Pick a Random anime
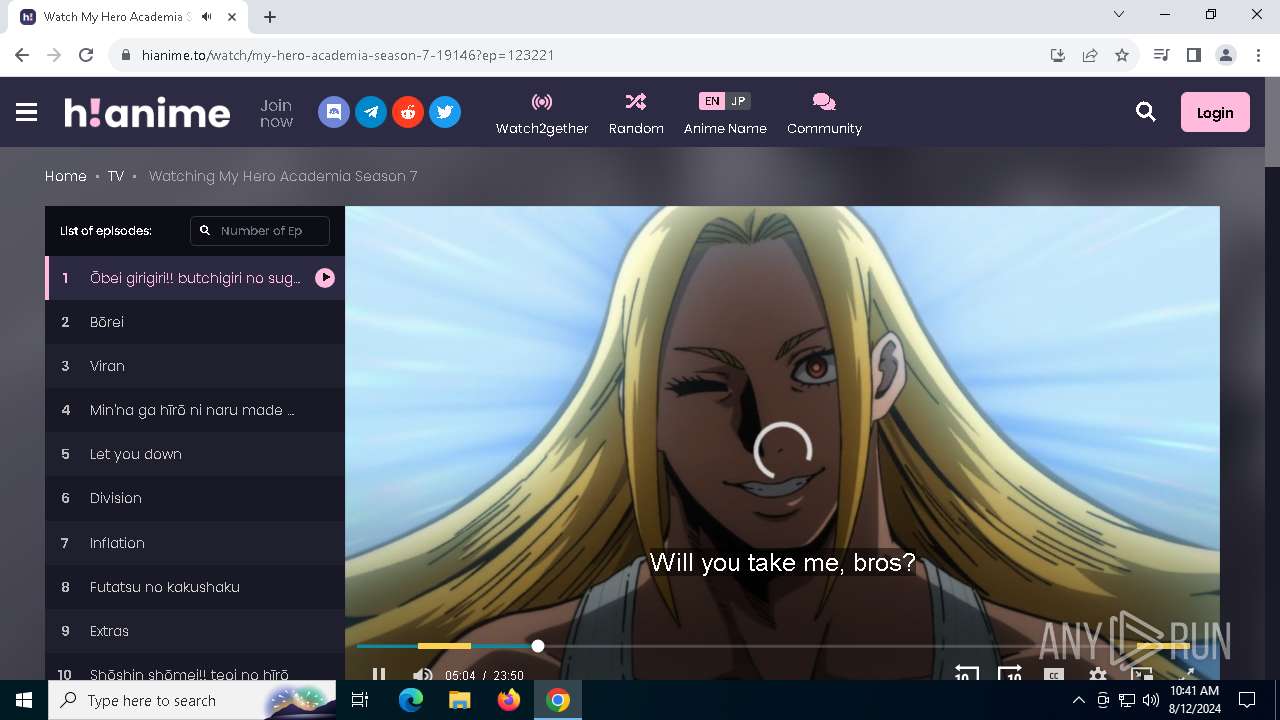1280x720 pixels. 636,114
